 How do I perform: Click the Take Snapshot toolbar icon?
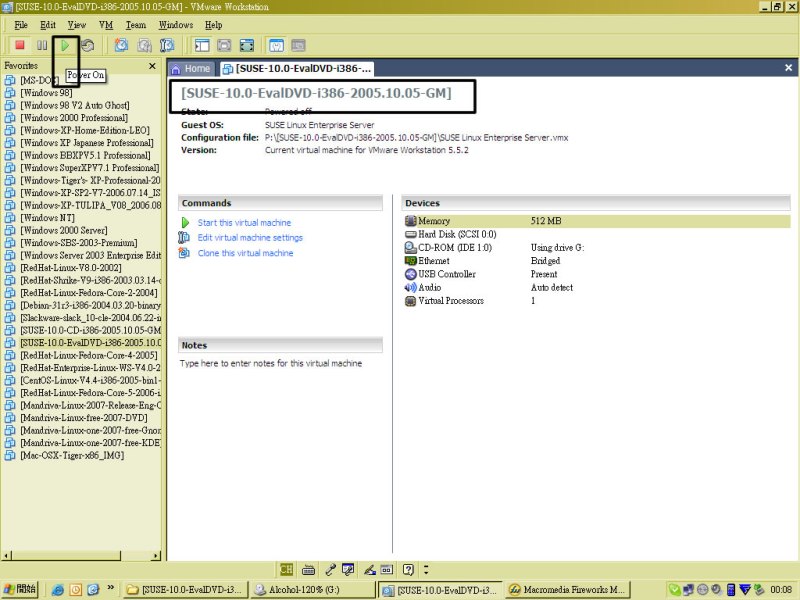[121, 45]
